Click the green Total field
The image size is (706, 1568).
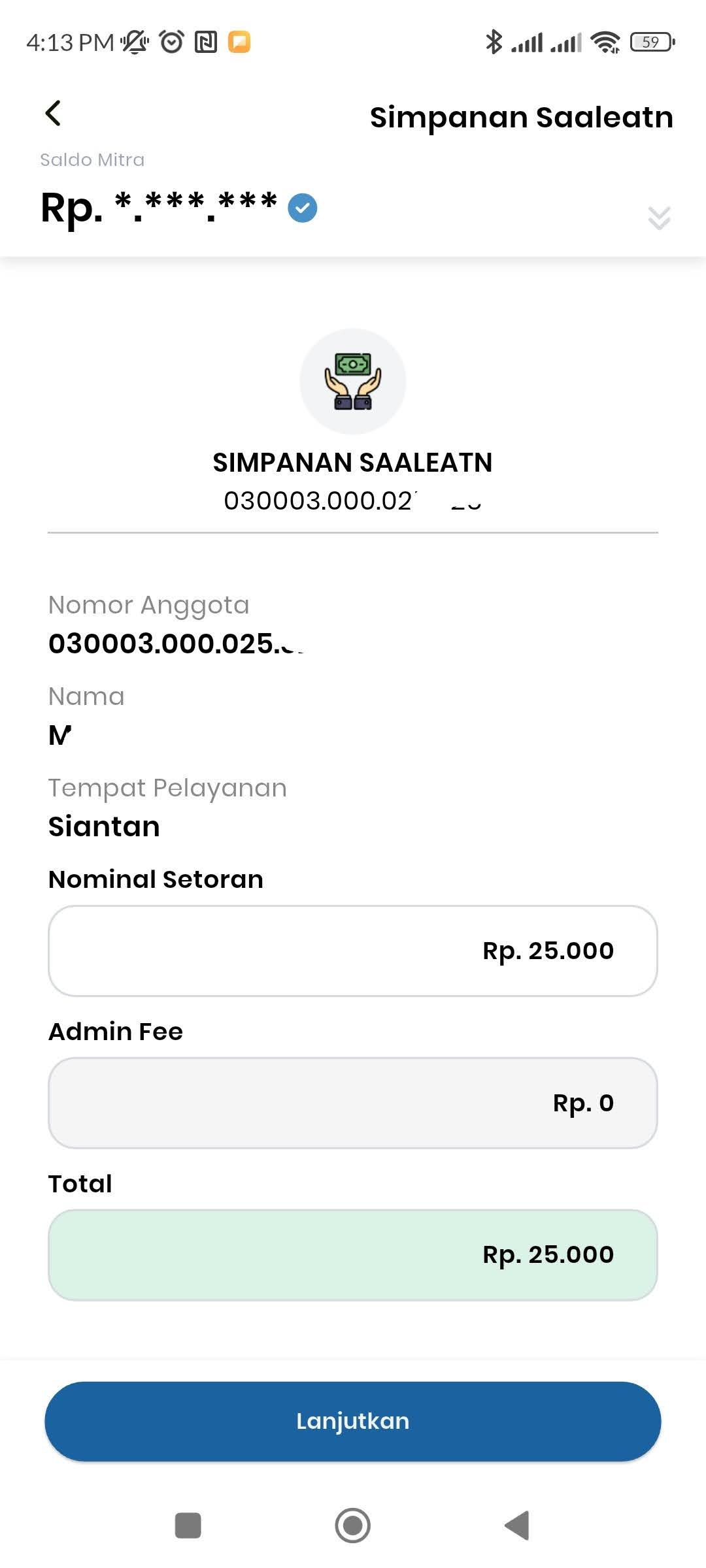coord(353,1255)
